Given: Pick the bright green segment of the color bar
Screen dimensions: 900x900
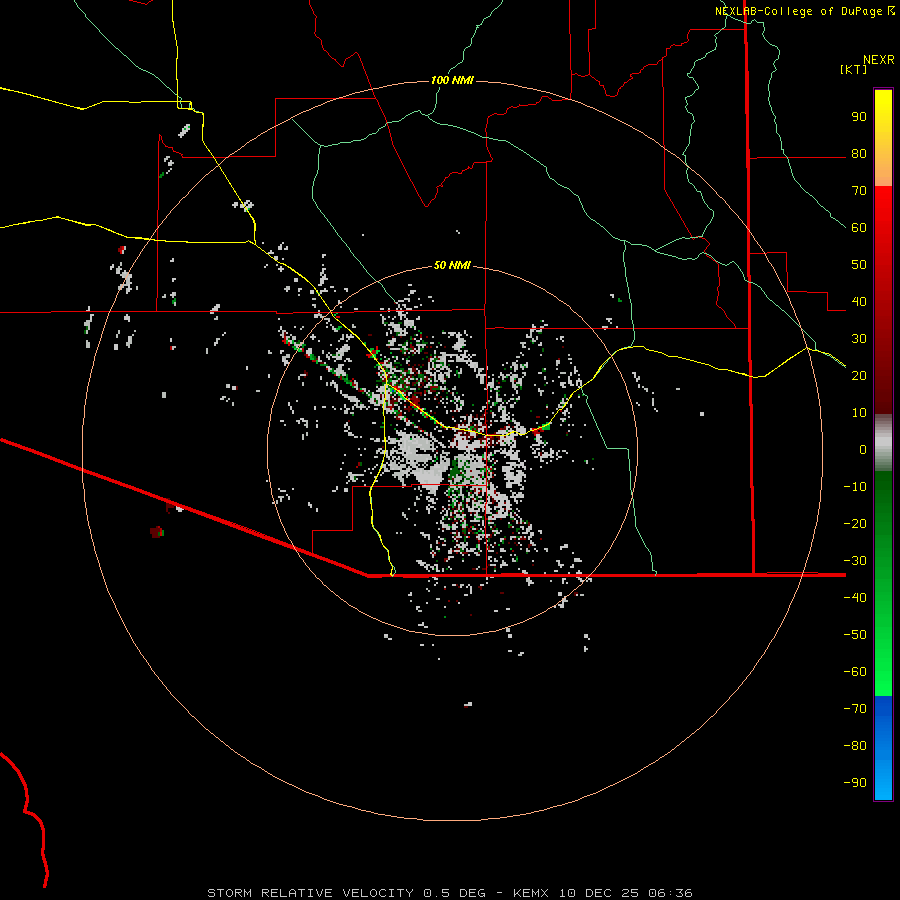Looking at the screenshot, I should [x=883, y=660].
